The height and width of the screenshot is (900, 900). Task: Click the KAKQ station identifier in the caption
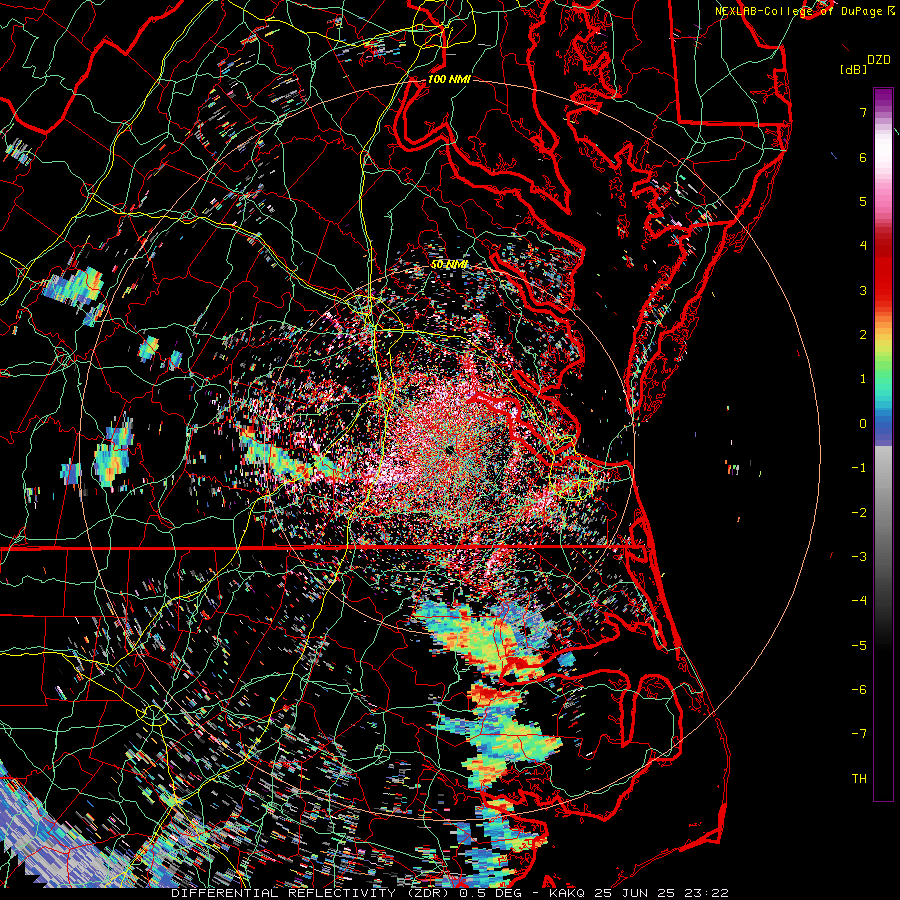(x=566, y=893)
